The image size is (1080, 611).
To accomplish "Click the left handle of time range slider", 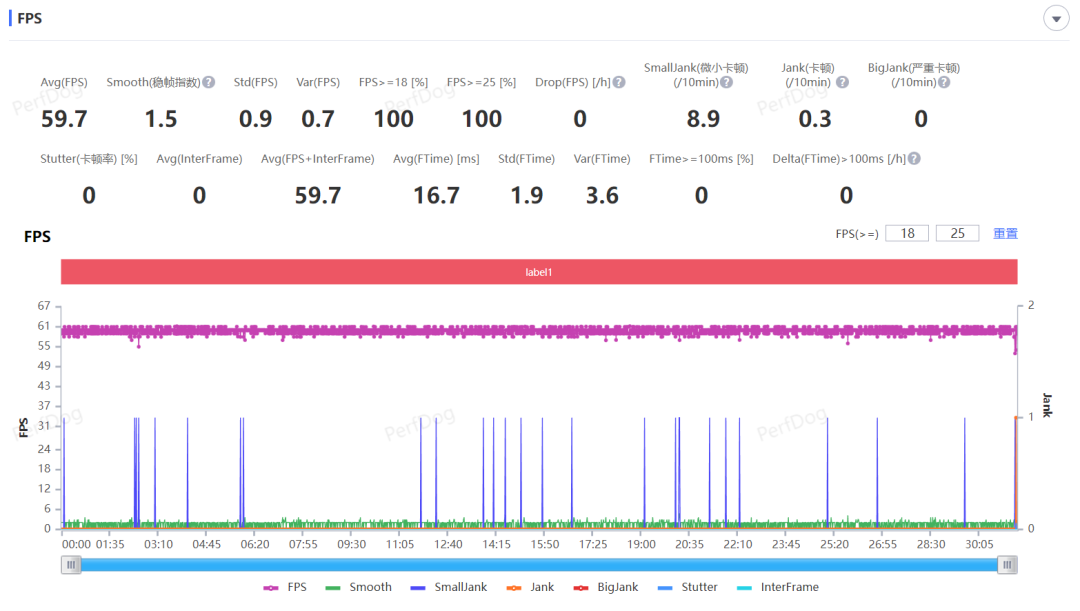I will click(71, 565).
